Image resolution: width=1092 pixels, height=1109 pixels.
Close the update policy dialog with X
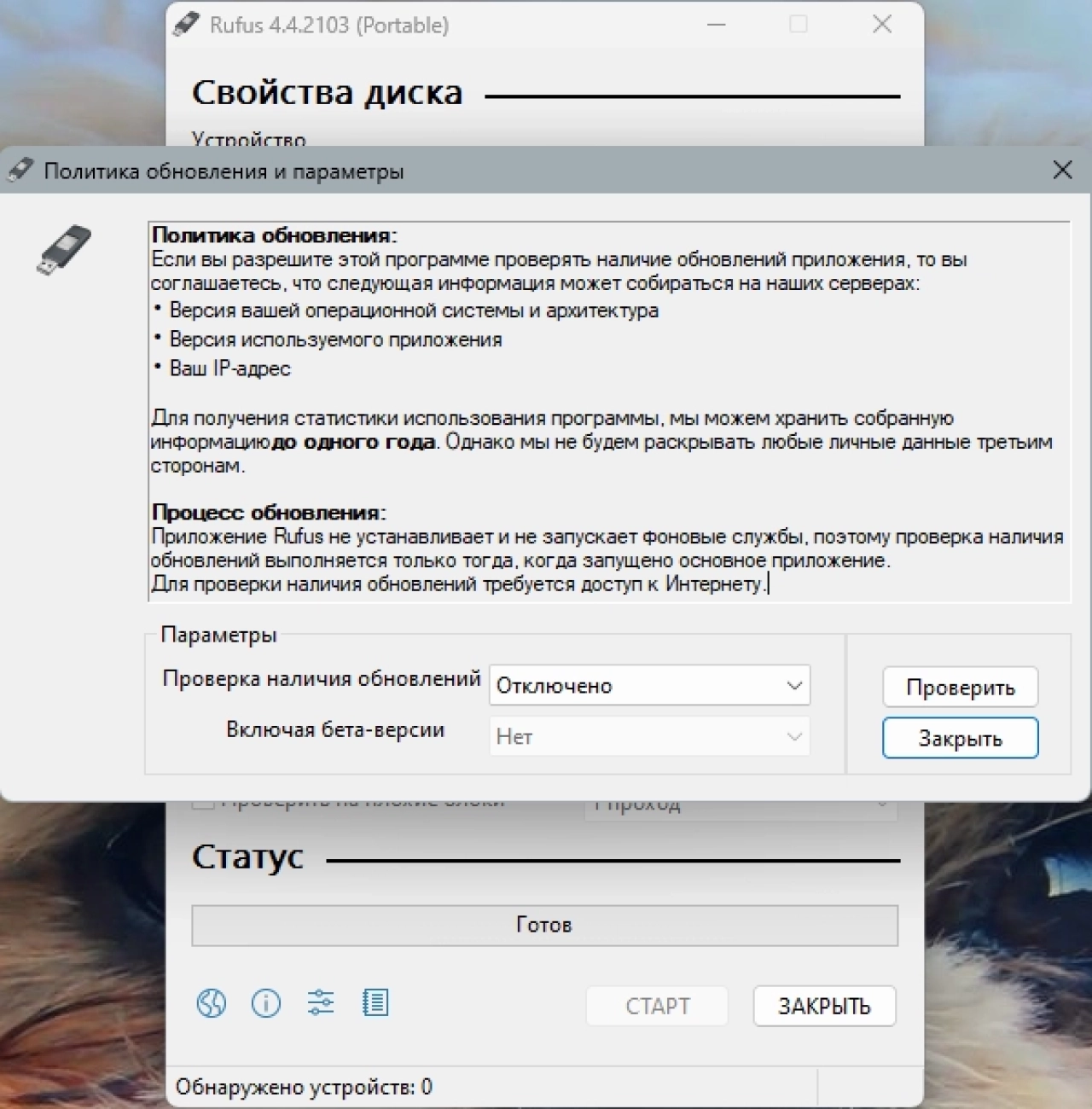(x=1062, y=170)
